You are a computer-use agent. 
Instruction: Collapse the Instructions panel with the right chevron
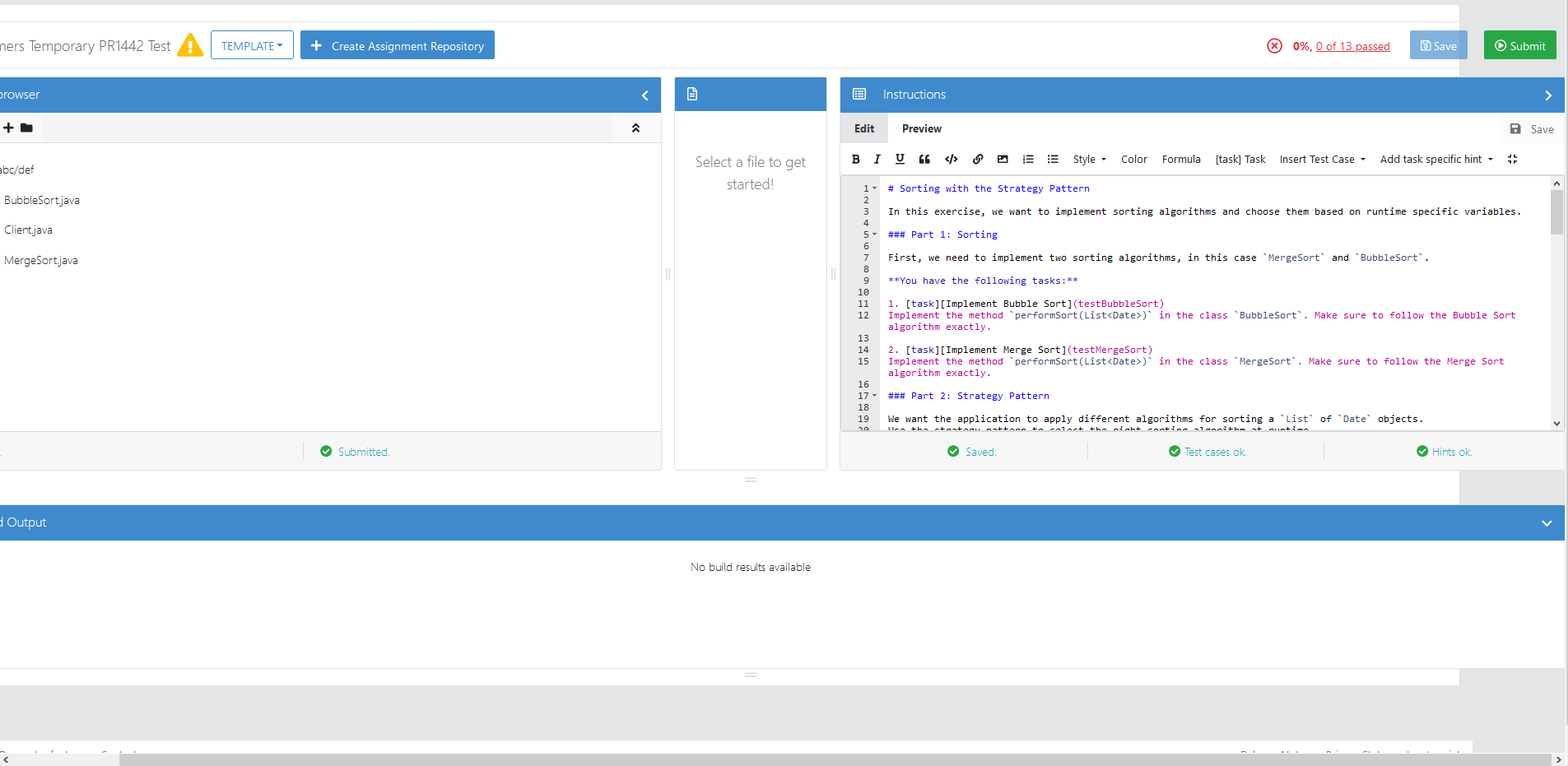[1548, 95]
